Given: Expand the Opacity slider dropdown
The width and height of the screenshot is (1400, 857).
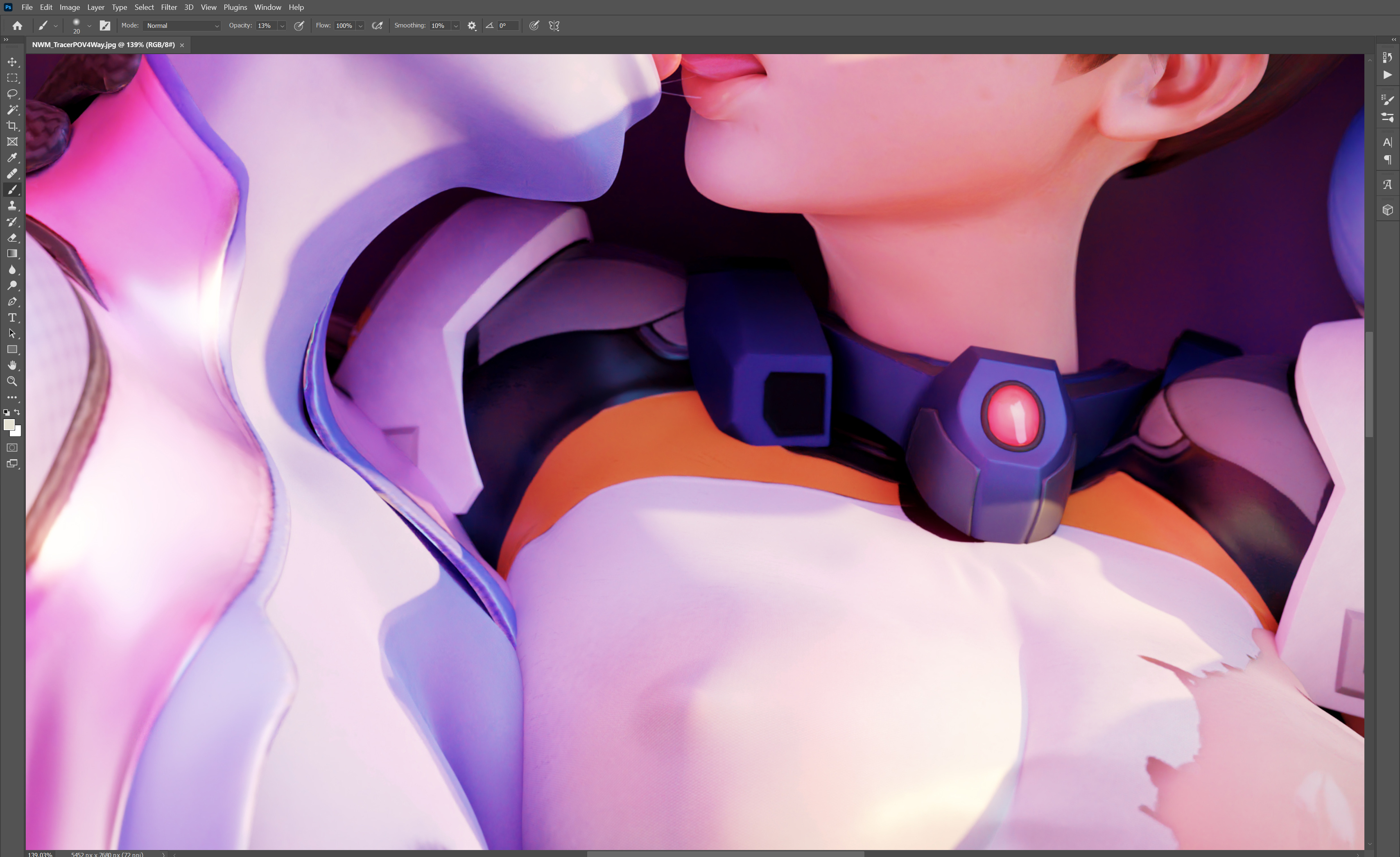Looking at the screenshot, I should pyautogui.click(x=282, y=25).
